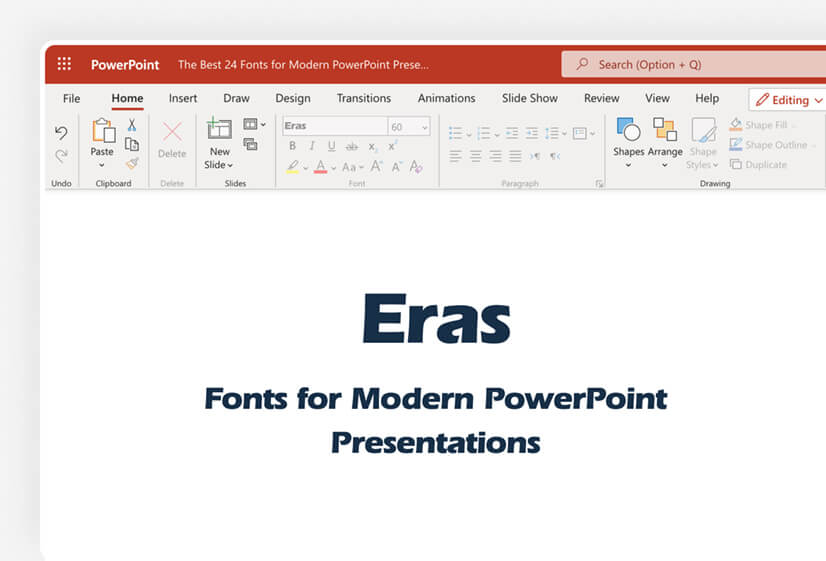Decrease indent level icon
826x561 pixels.
pos(512,133)
